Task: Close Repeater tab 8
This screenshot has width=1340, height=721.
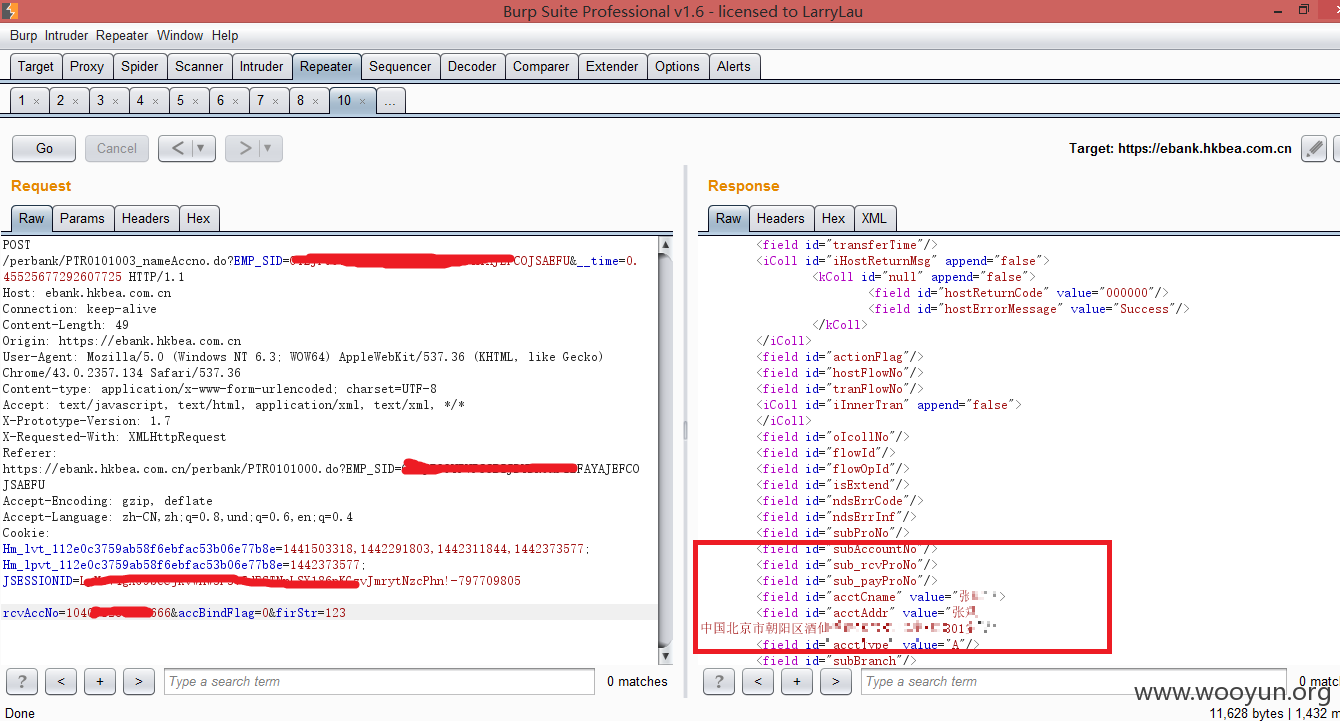Action: point(315,101)
